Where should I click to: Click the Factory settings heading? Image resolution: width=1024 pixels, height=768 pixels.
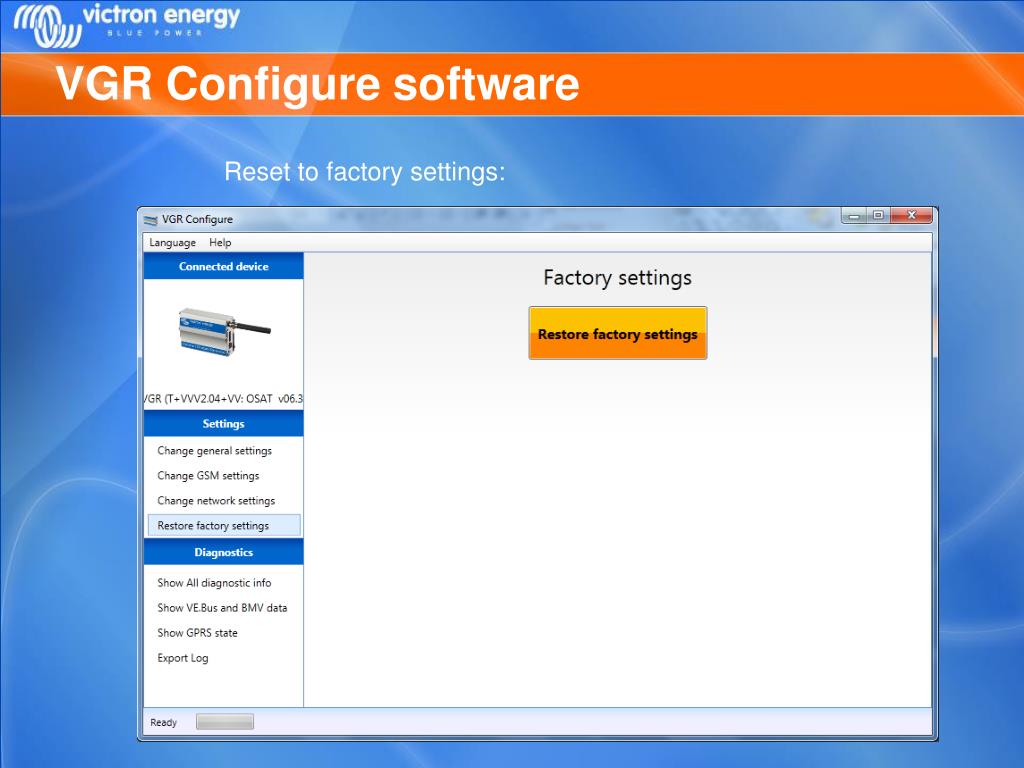pyautogui.click(x=617, y=278)
